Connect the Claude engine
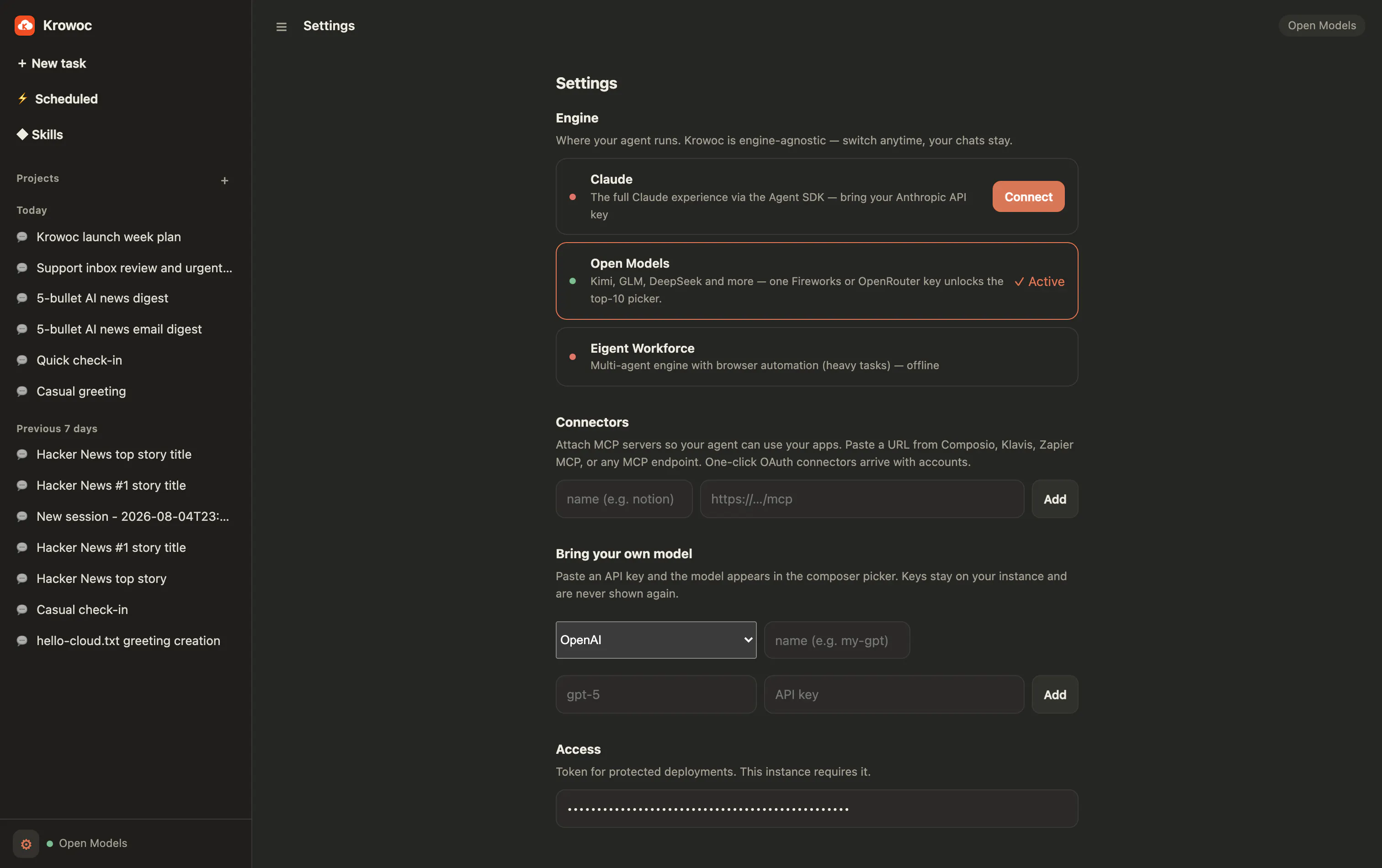 [x=1028, y=197]
